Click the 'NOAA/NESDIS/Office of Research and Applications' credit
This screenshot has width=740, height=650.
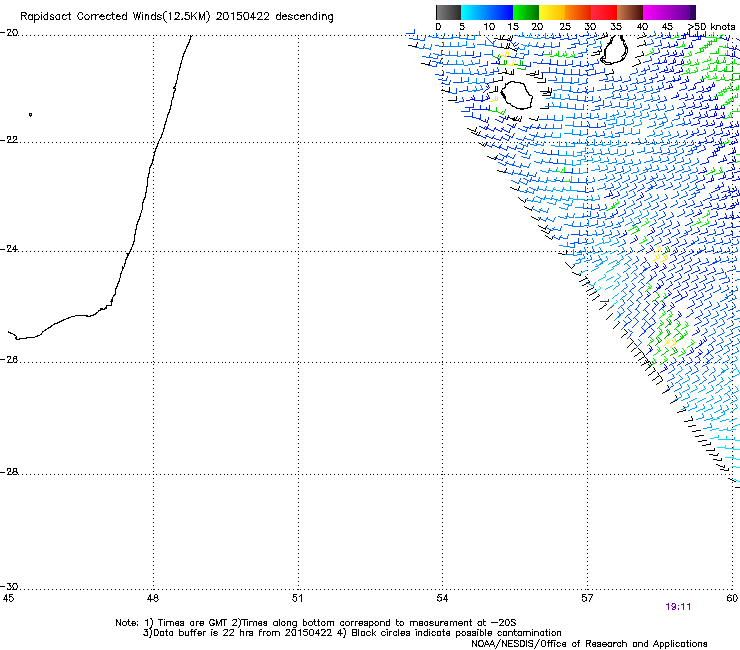pyautogui.click(x=589, y=644)
